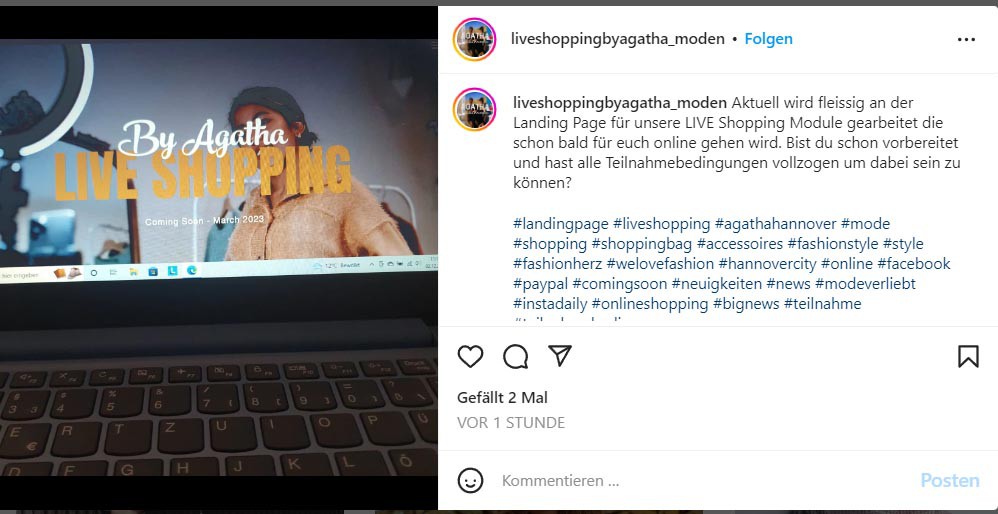Viewport: 998px width, 514px height.
Task: Click VOR 1 STUNDE timestamp
Action: pyautogui.click(x=510, y=422)
